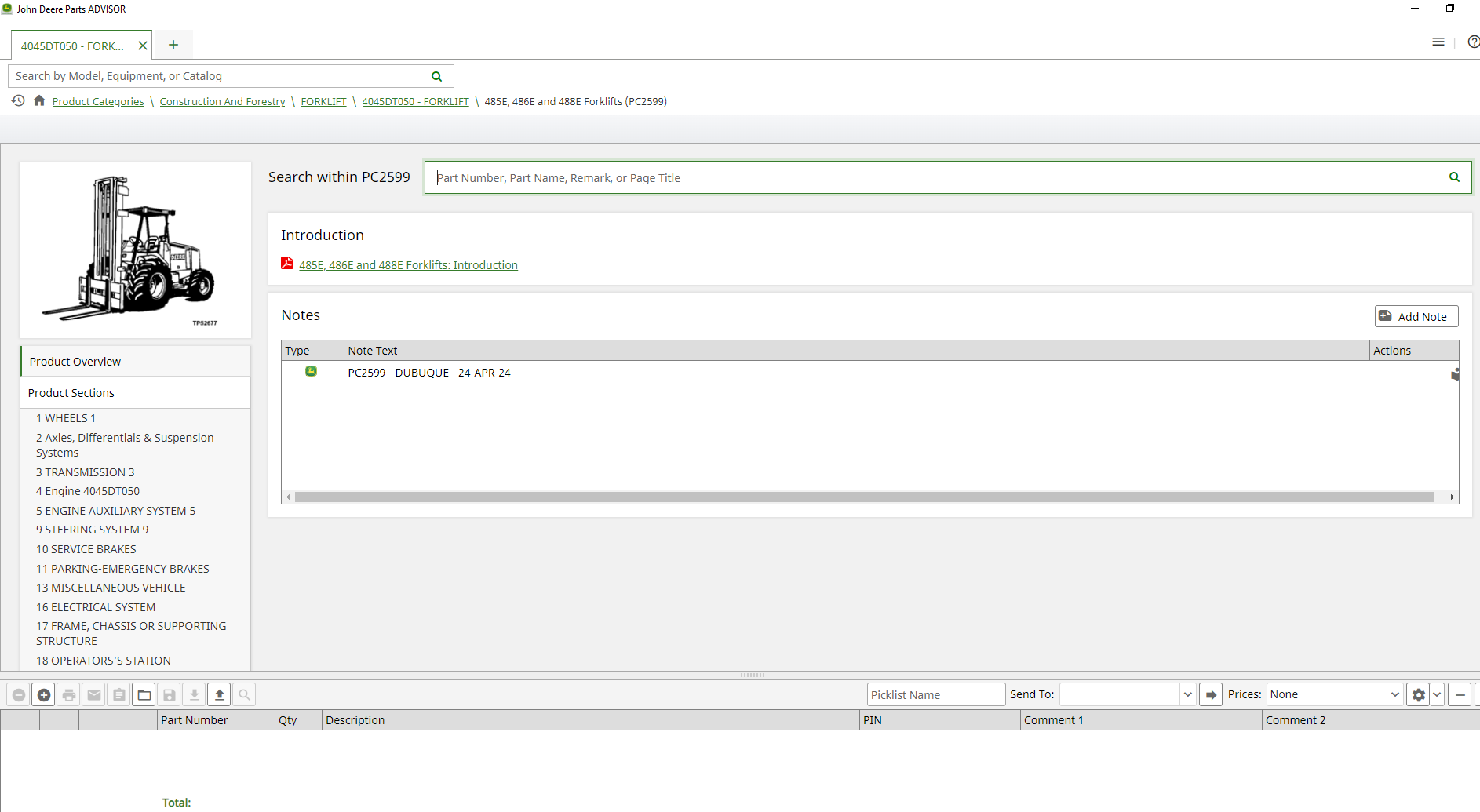Click Construction And Forestry breadcrumb link
The height and width of the screenshot is (812, 1480).
point(222,101)
